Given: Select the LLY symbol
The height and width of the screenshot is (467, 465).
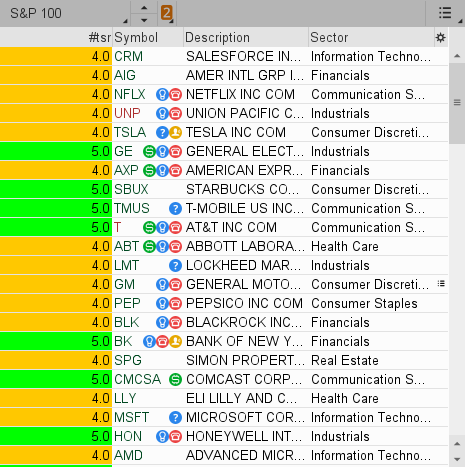Looking at the screenshot, I should click(125, 398).
